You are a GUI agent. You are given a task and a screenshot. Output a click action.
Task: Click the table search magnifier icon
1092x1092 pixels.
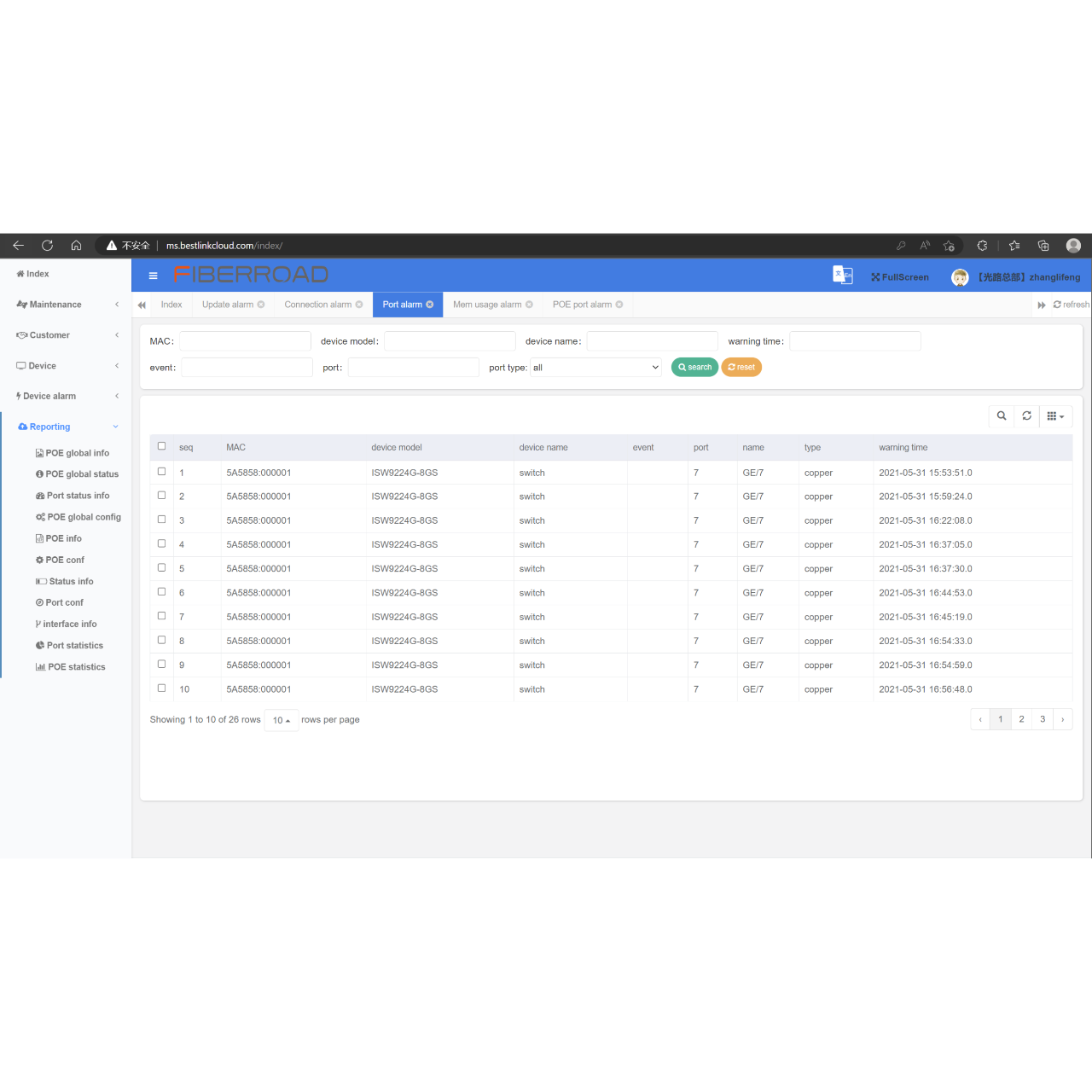pos(1002,416)
